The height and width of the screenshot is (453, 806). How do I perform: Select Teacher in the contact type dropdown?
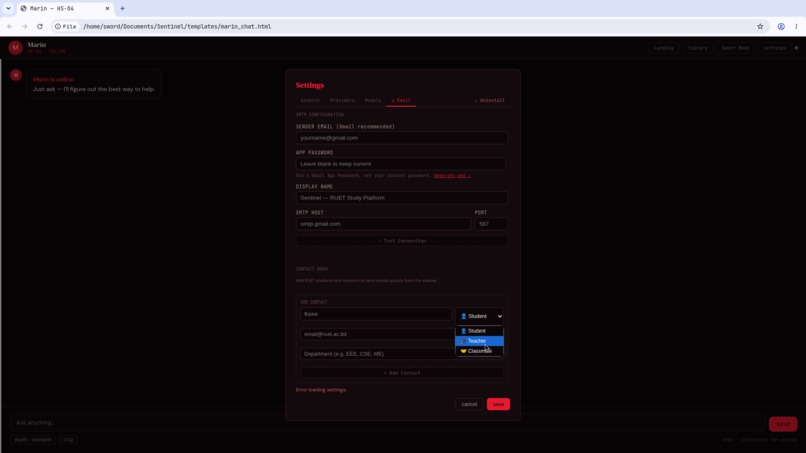(479, 341)
